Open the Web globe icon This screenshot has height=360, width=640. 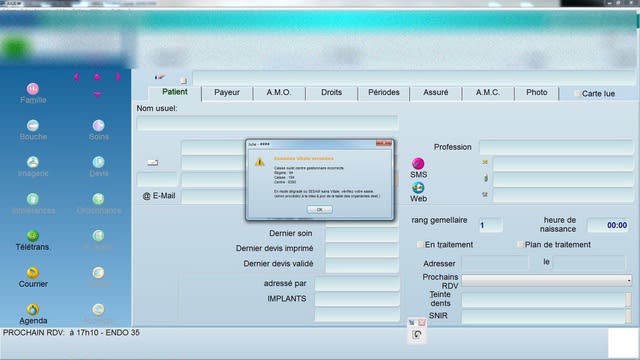coord(418,187)
